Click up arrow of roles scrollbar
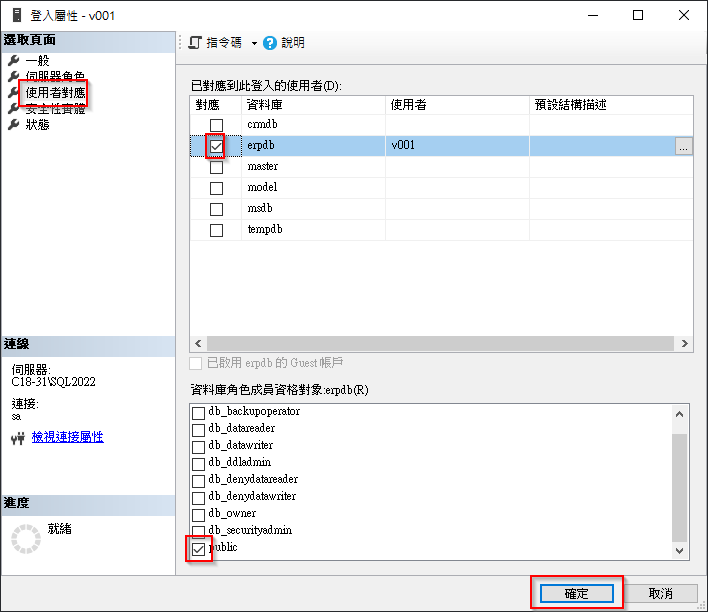Viewport: 708px width, 612px height. tap(680, 414)
